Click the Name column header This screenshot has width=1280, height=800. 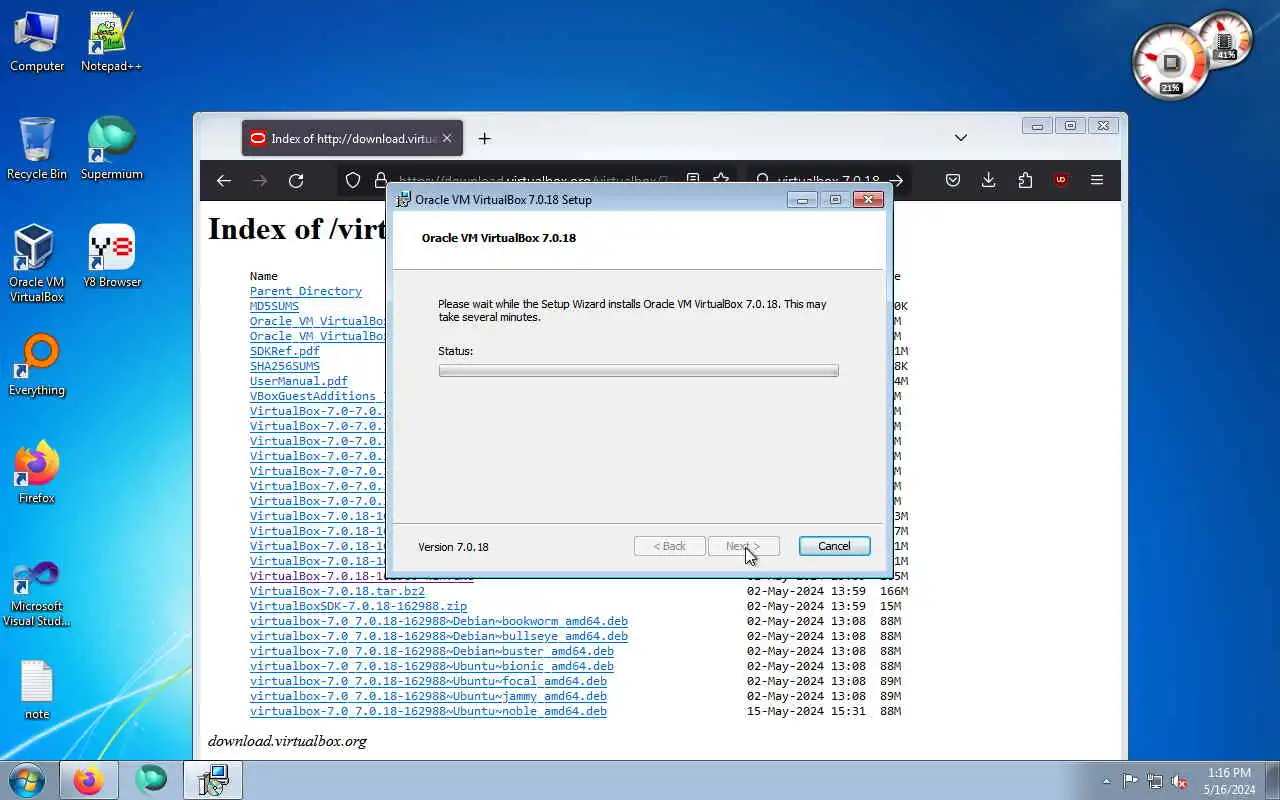[264, 276]
